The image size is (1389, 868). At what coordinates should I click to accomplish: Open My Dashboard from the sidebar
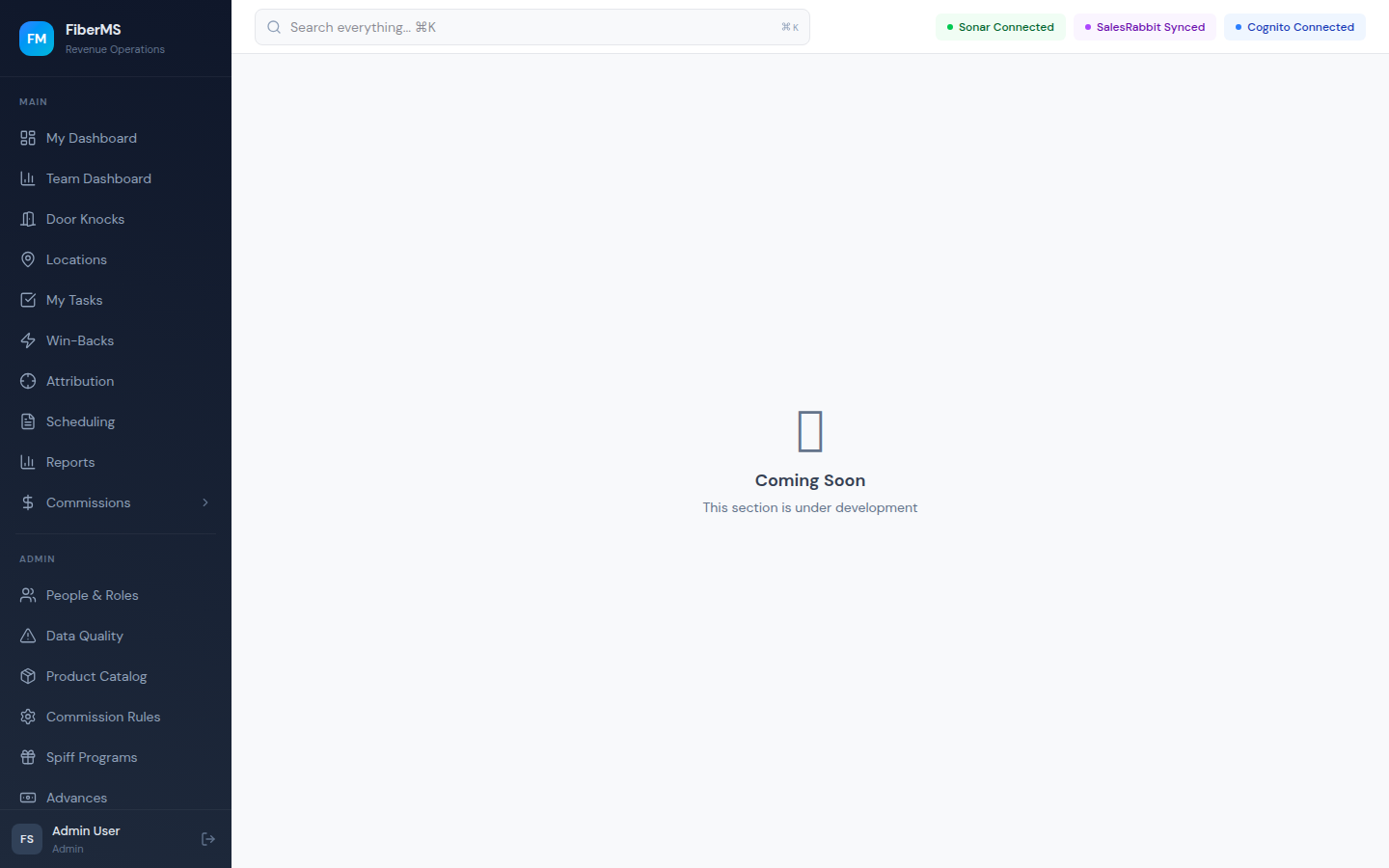[x=92, y=138]
